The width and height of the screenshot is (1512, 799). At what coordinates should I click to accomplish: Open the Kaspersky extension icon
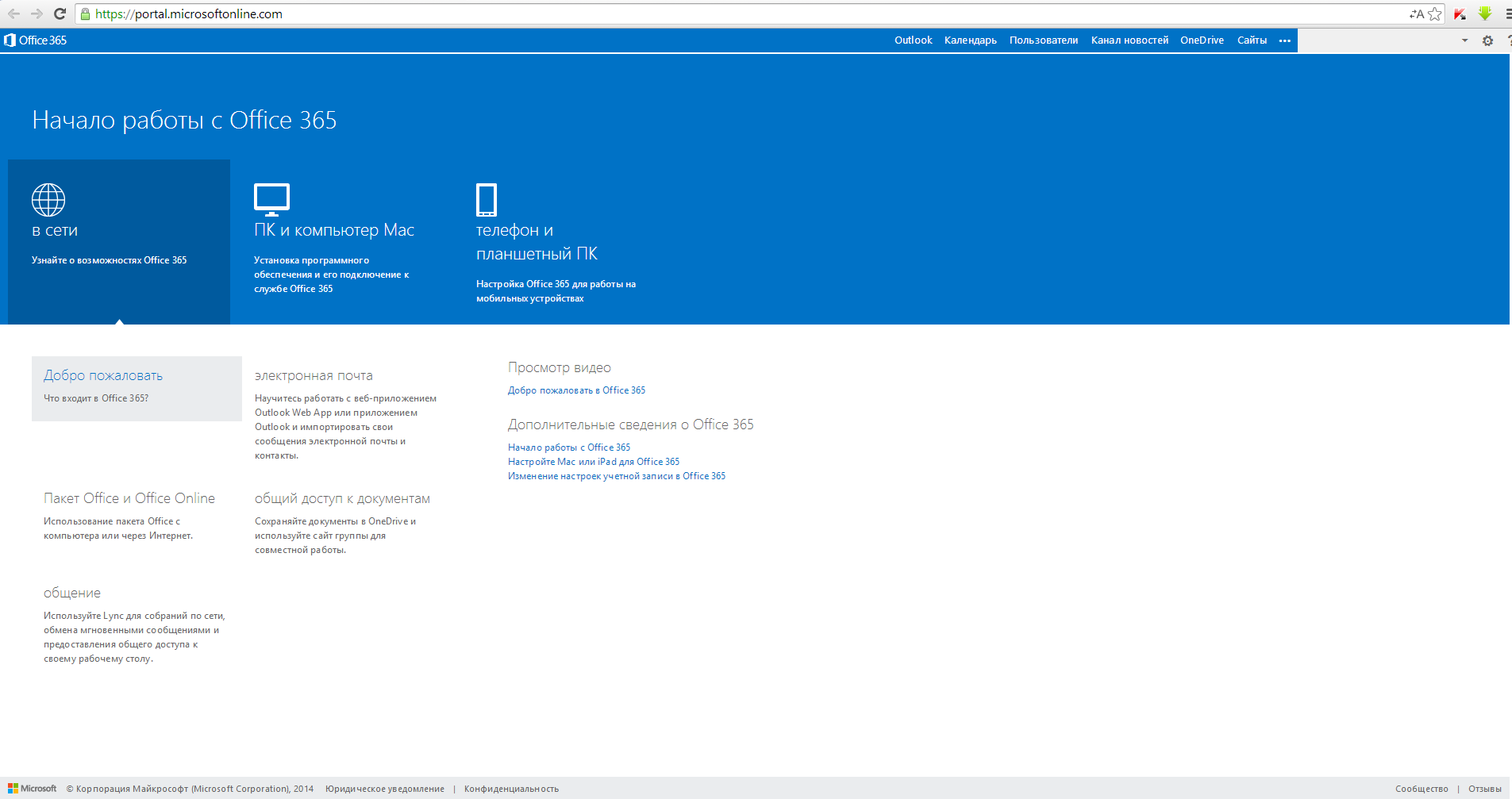pos(1460,13)
